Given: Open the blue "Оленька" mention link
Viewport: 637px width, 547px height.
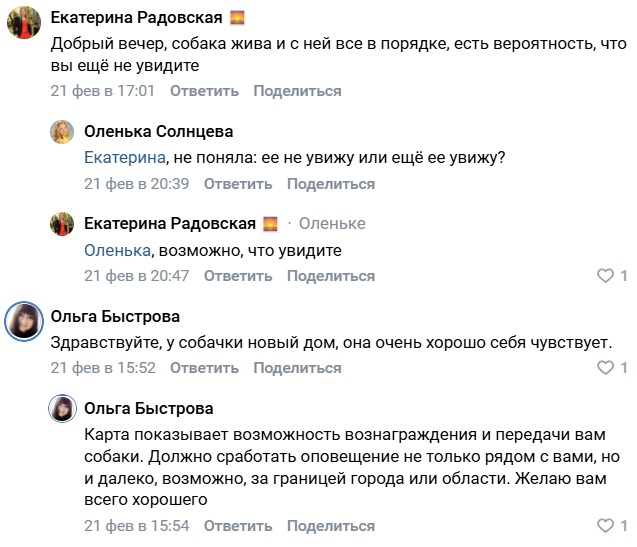Looking at the screenshot, I should (x=116, y=250).
